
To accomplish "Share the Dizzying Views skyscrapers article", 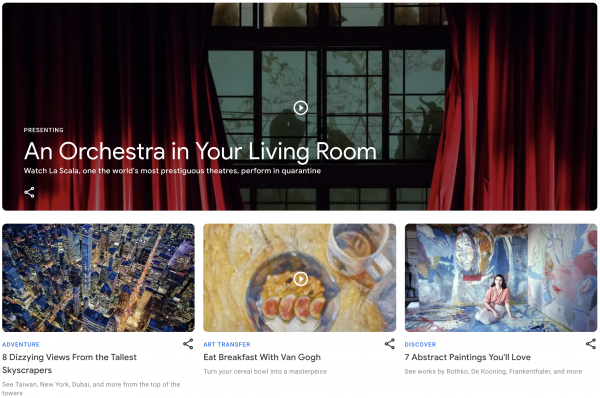I will [x=188, y=344].
